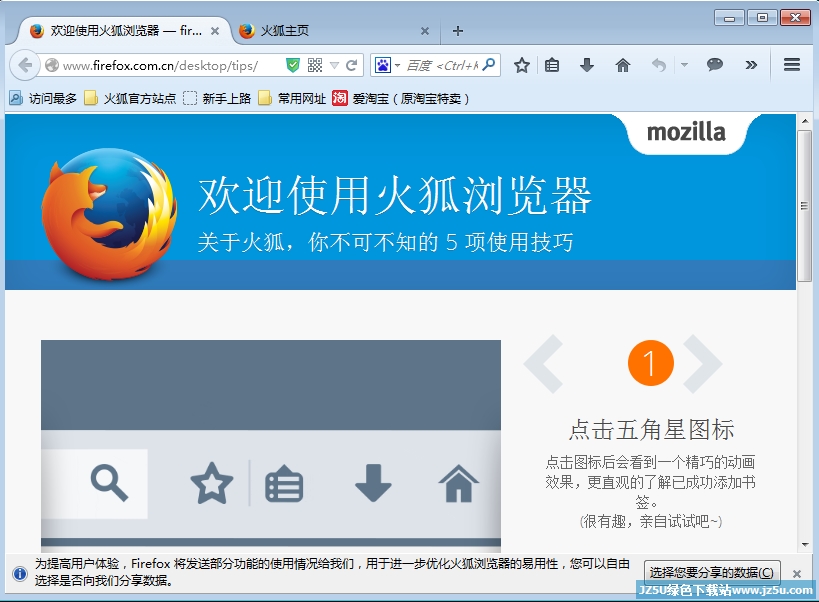Expand the dropdown next to the undo arrow
The width and height of the screenshot is (819, 602).
pyautogui.click(x=684, y=65)
